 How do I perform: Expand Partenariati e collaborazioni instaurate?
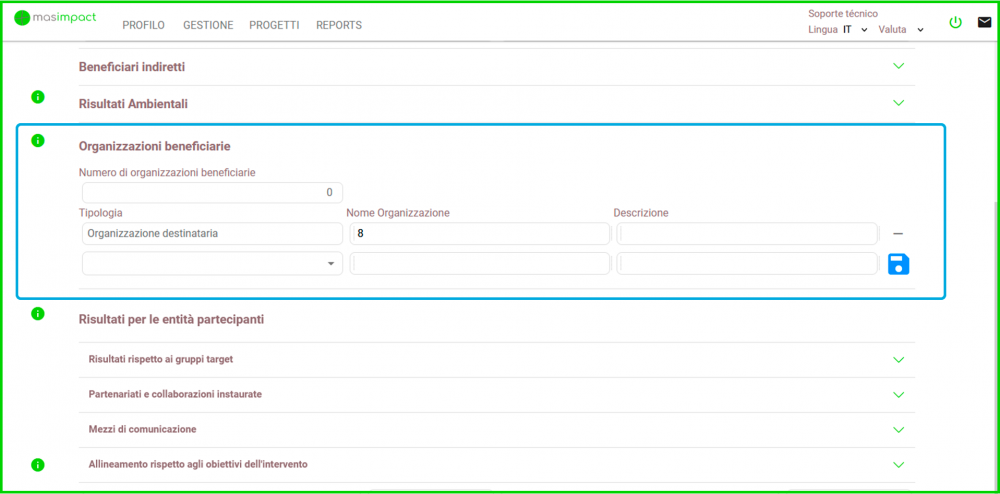click(x=898, y=395)
